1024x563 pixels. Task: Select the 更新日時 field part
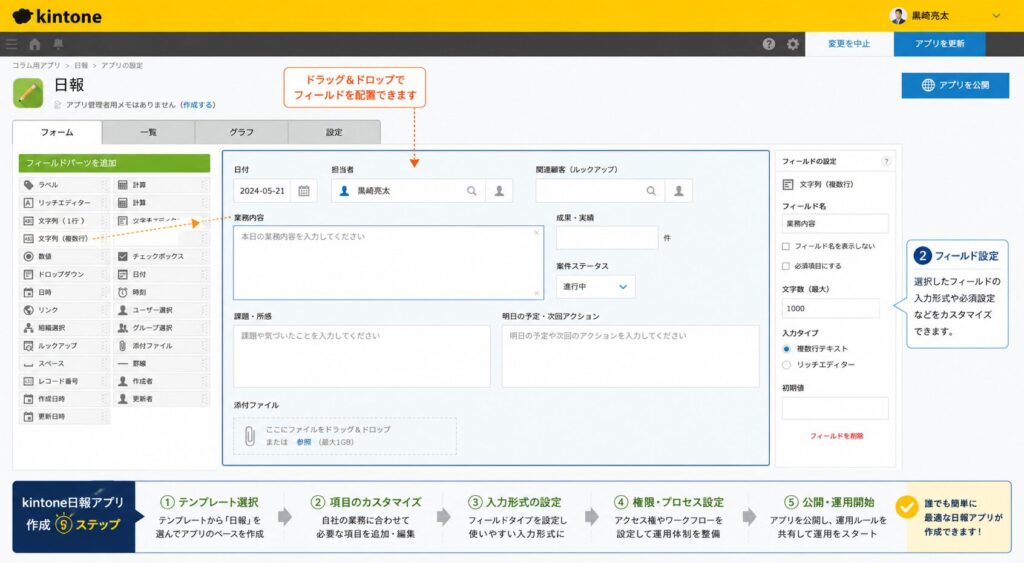pyautogui.click(x=64, y=416)
